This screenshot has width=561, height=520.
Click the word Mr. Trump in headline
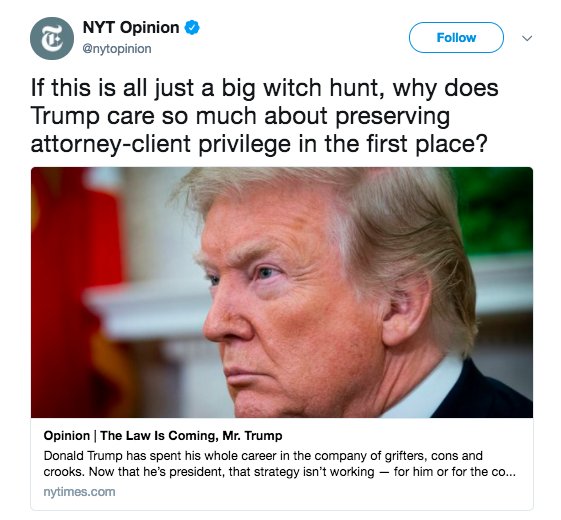pos(252,436)
